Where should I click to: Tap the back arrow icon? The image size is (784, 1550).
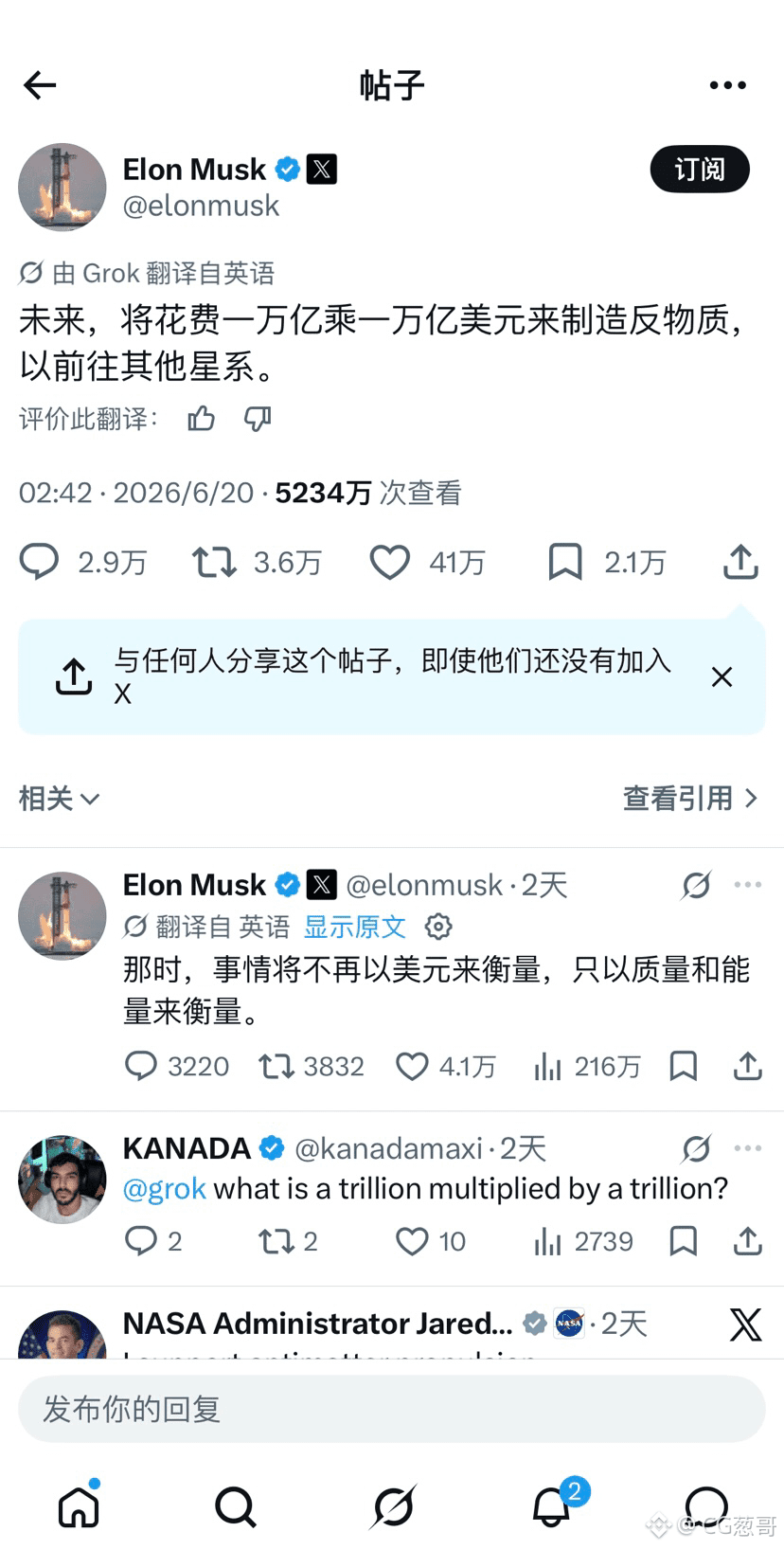point(40,85)
